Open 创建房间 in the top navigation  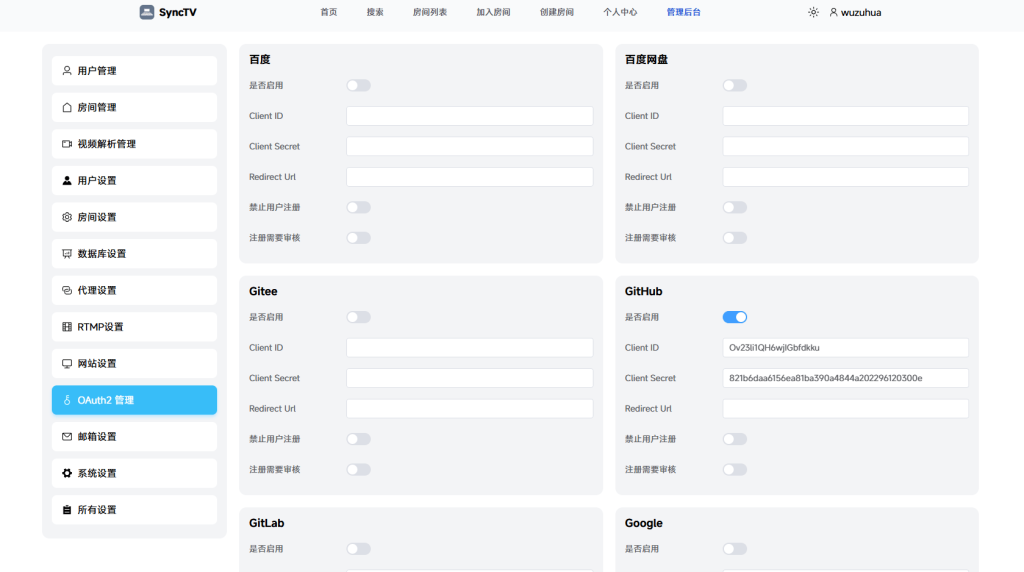tap(556, 12)
